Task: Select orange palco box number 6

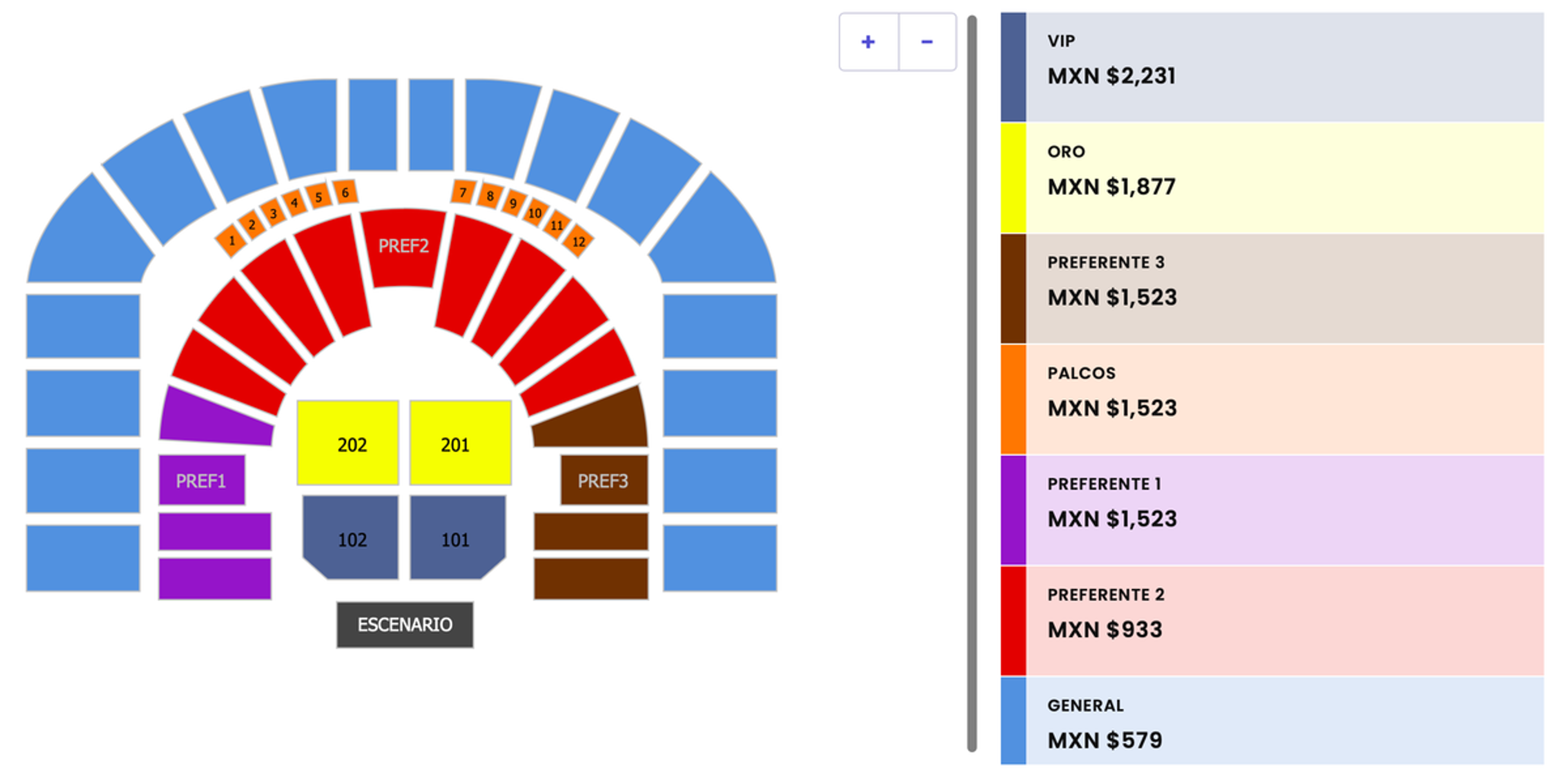Action: coord(345,192)
